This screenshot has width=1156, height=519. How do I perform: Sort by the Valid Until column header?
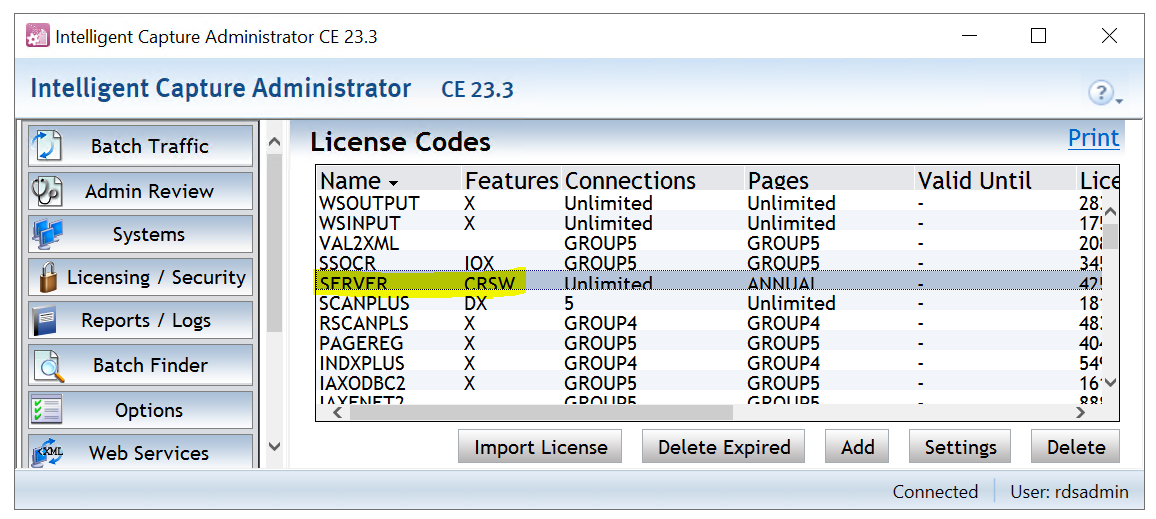pyautogui.click(x=995, y=181)
